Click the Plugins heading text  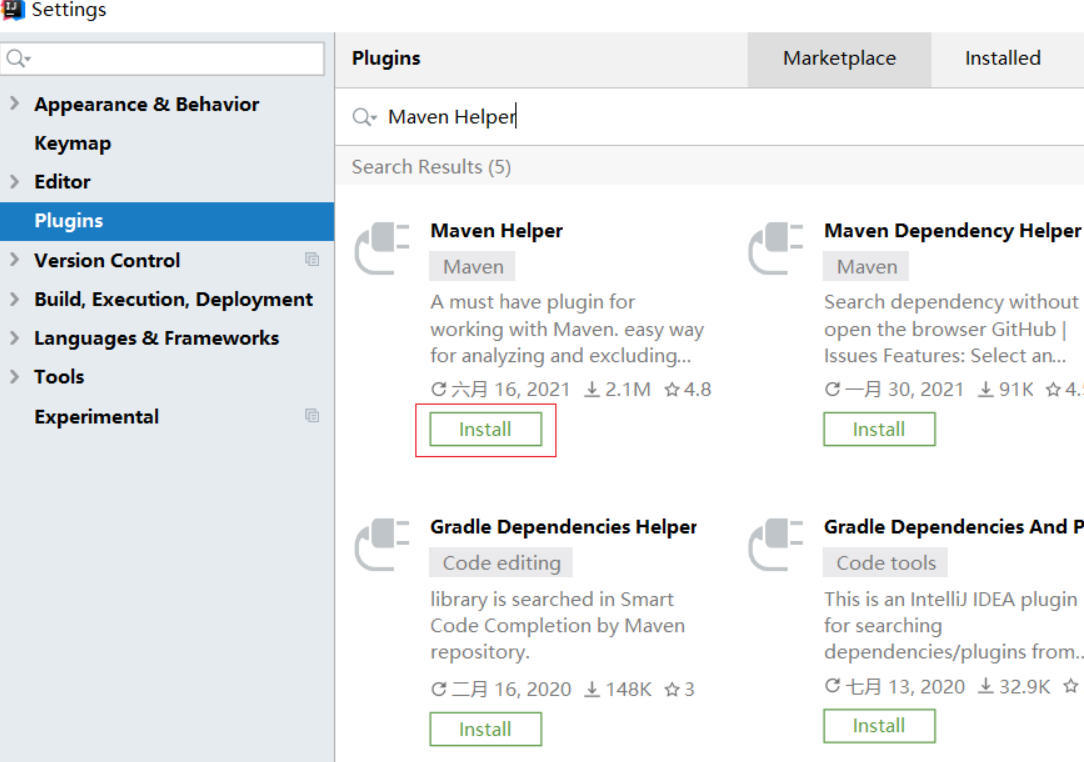point(386,59)
